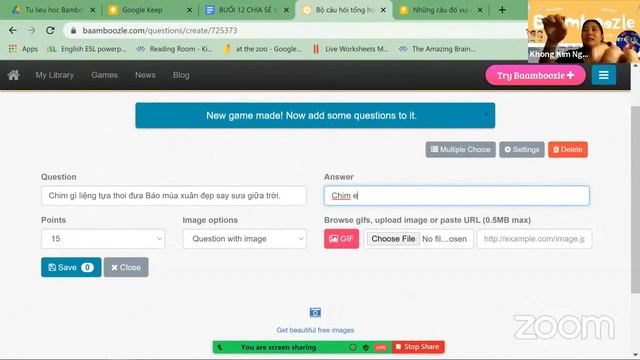This screenshot has height=360, width=640.
Task: Click the Zoom participant video thumbnail
Action: tap(584, 31)
